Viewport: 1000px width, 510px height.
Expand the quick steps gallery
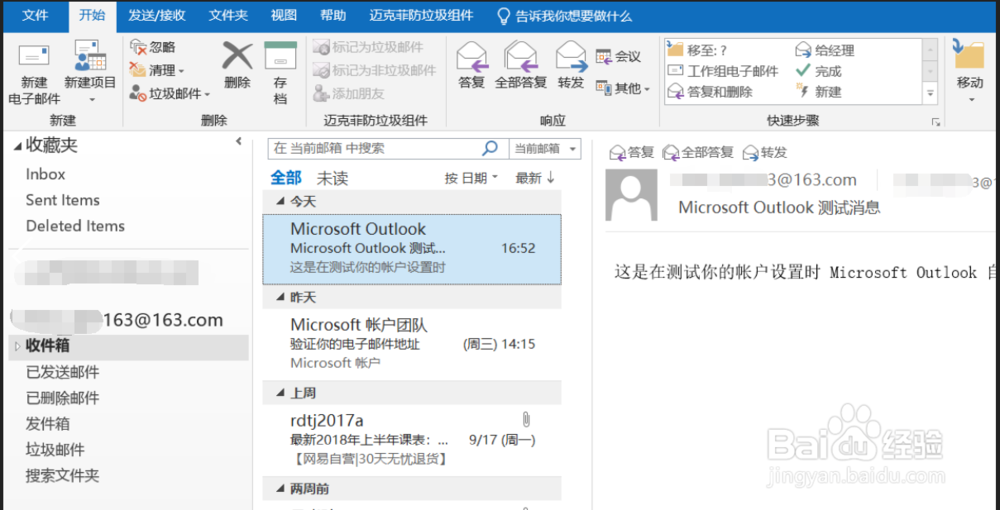[931, 93]
